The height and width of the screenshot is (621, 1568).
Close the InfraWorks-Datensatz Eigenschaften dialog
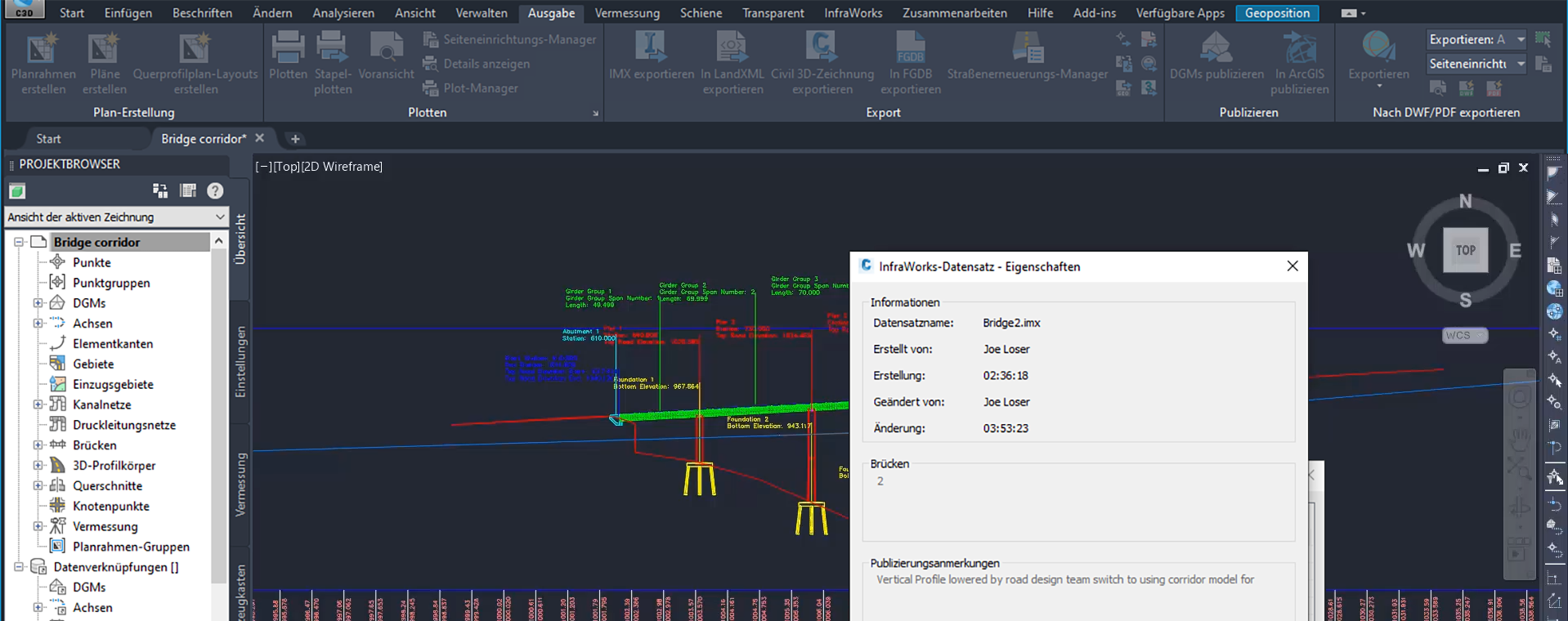(x=1292, y=266)
